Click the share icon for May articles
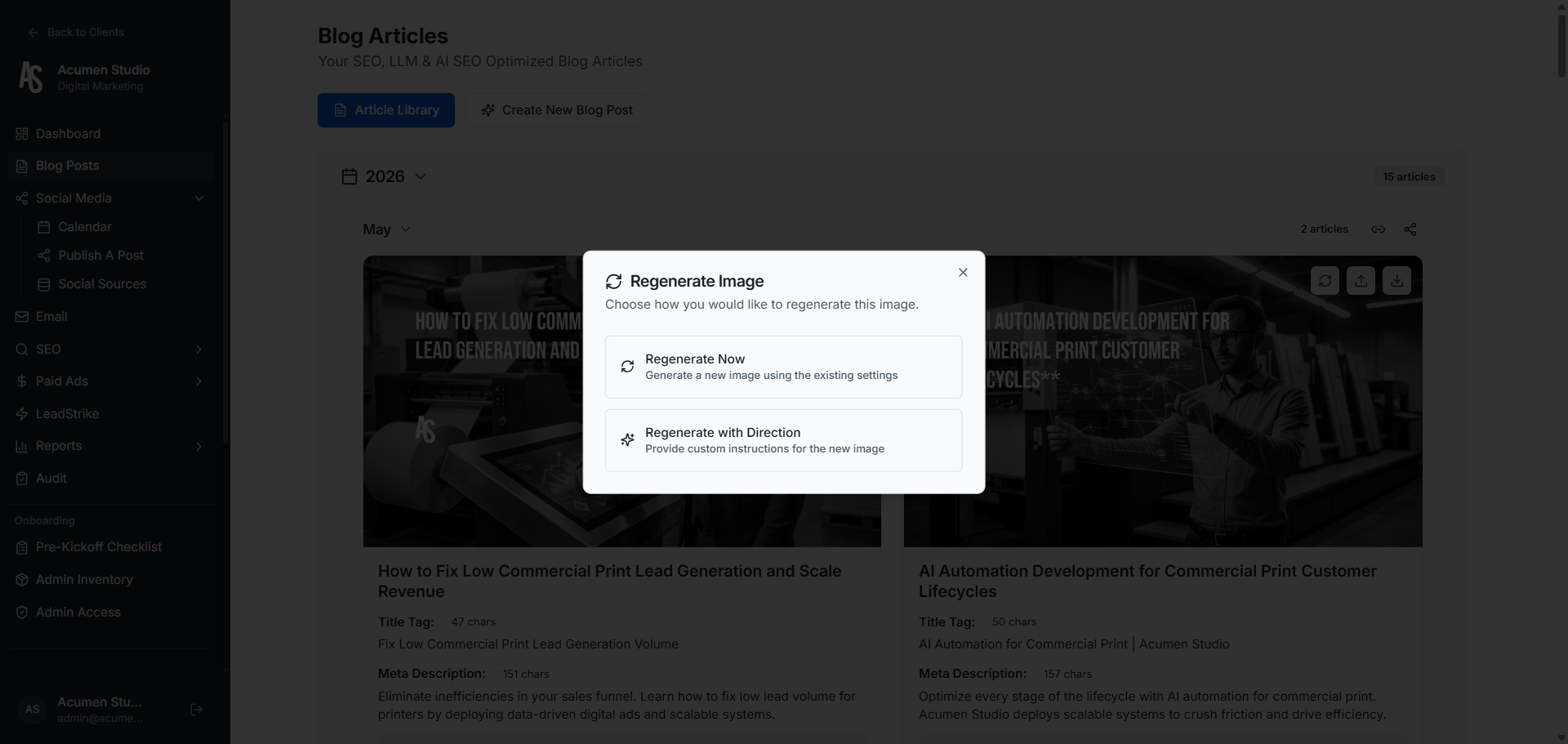 click(x=1410, y=229)
